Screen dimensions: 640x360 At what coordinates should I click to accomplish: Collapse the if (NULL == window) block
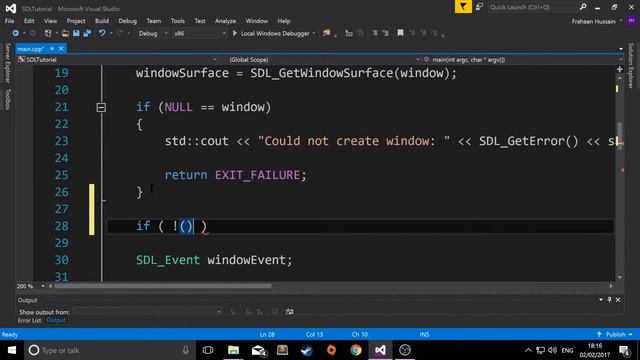101,107
